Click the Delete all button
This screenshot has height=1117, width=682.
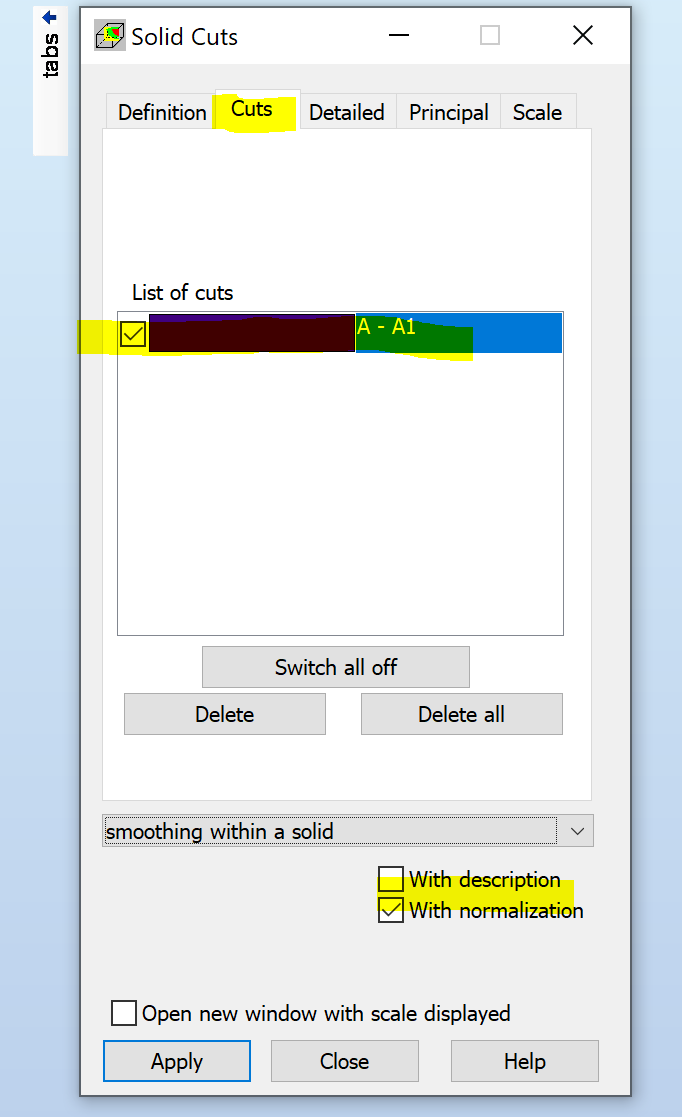(x=461, y=714)
